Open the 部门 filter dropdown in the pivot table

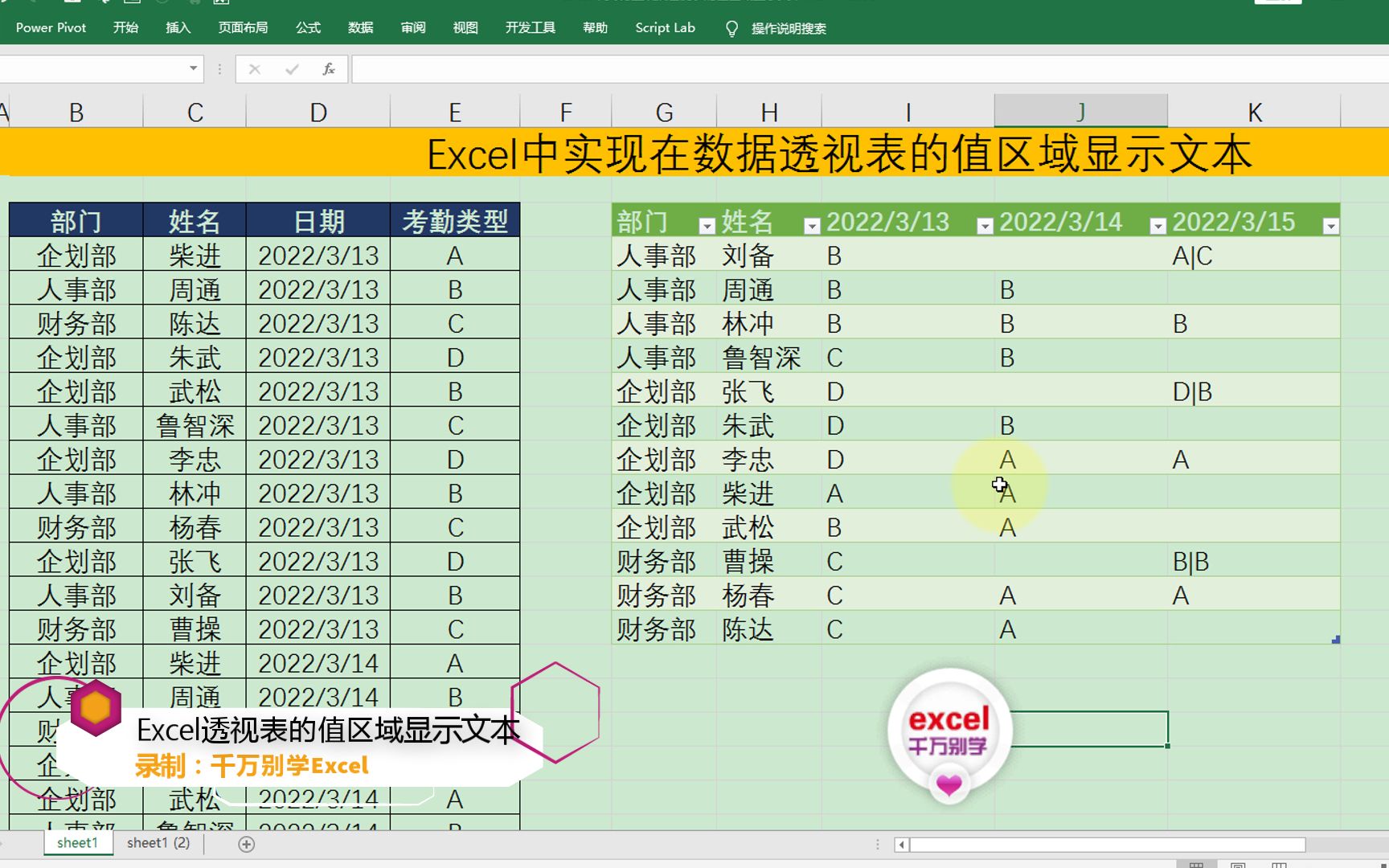(707, 226)
